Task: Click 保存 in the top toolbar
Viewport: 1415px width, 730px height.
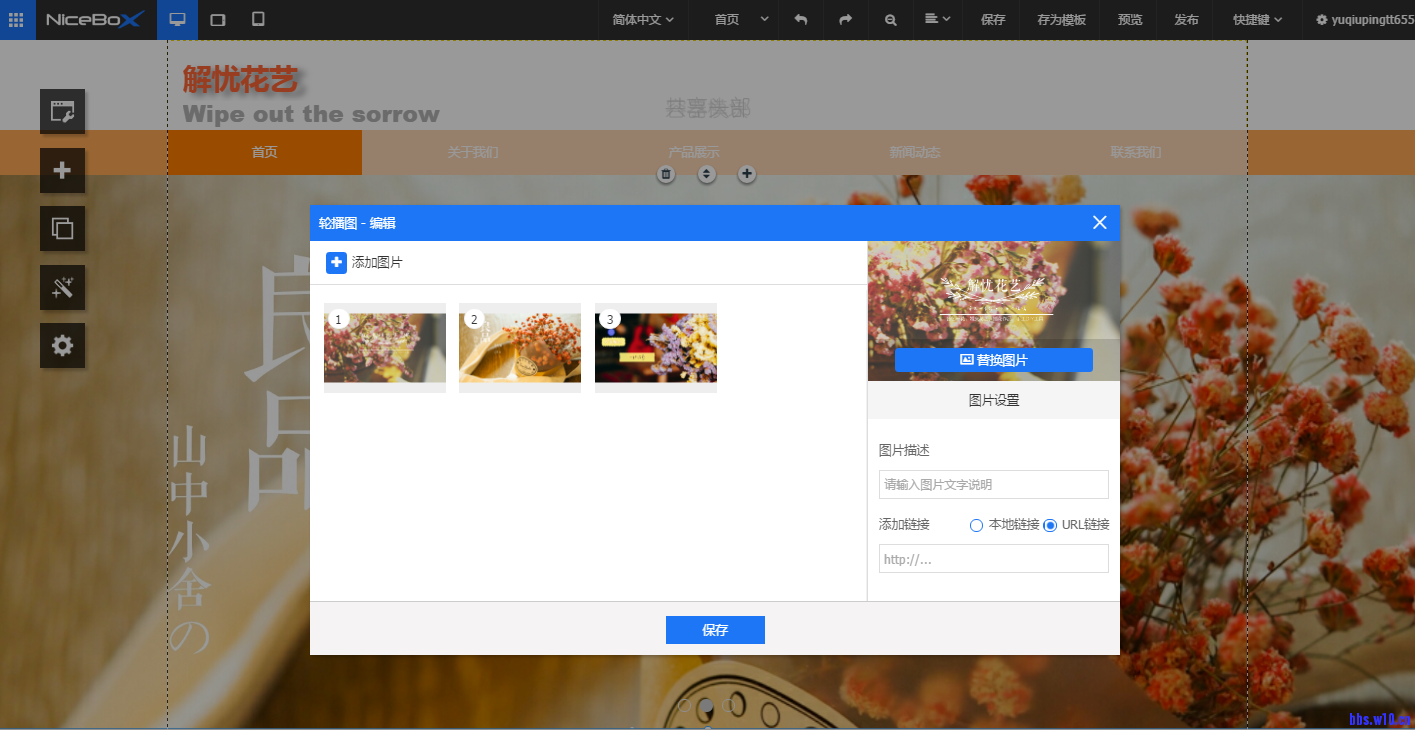Action: pyautogui.click(x=993, y=19)
